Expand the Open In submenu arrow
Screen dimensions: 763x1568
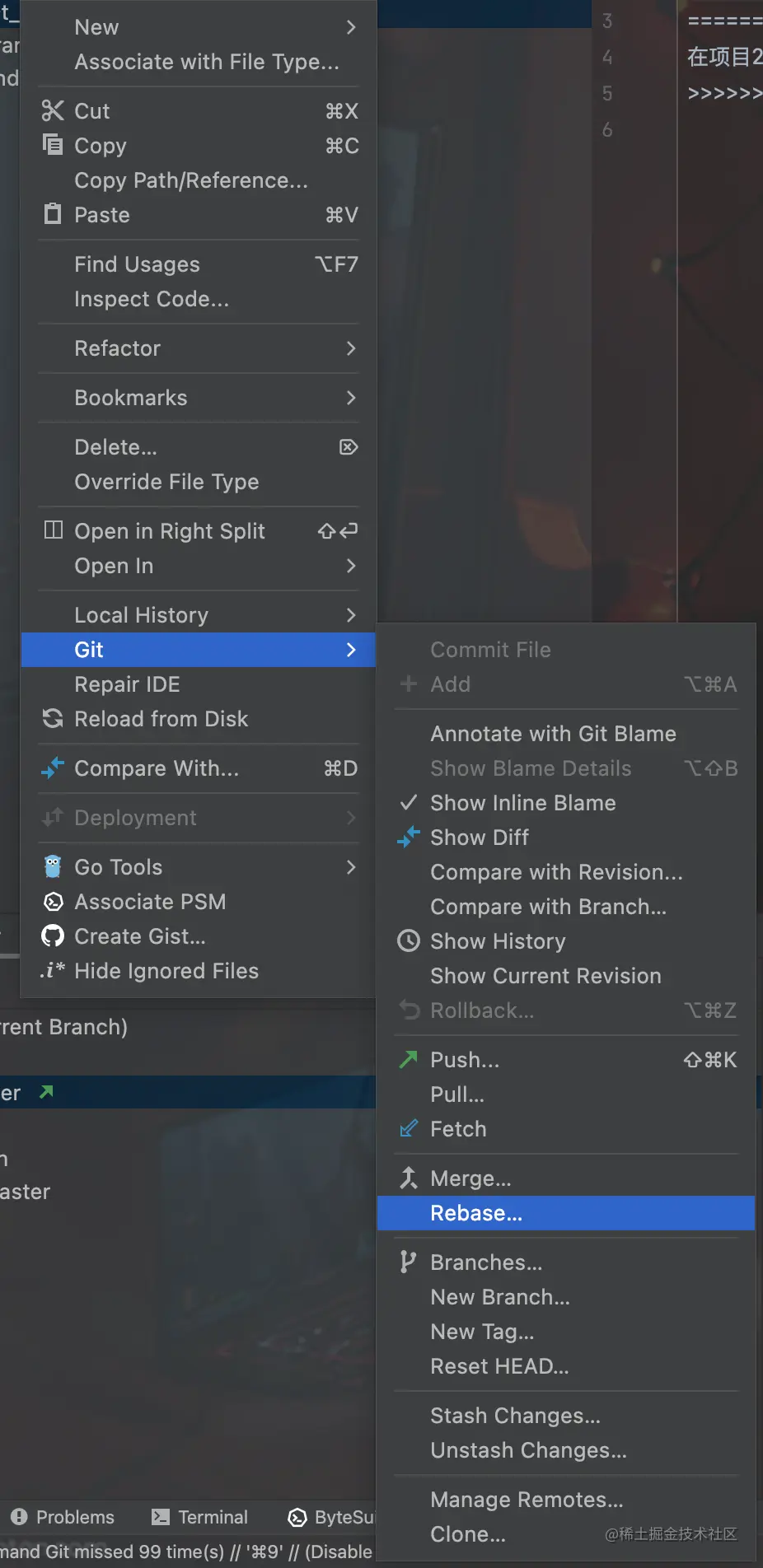(351, 566)
